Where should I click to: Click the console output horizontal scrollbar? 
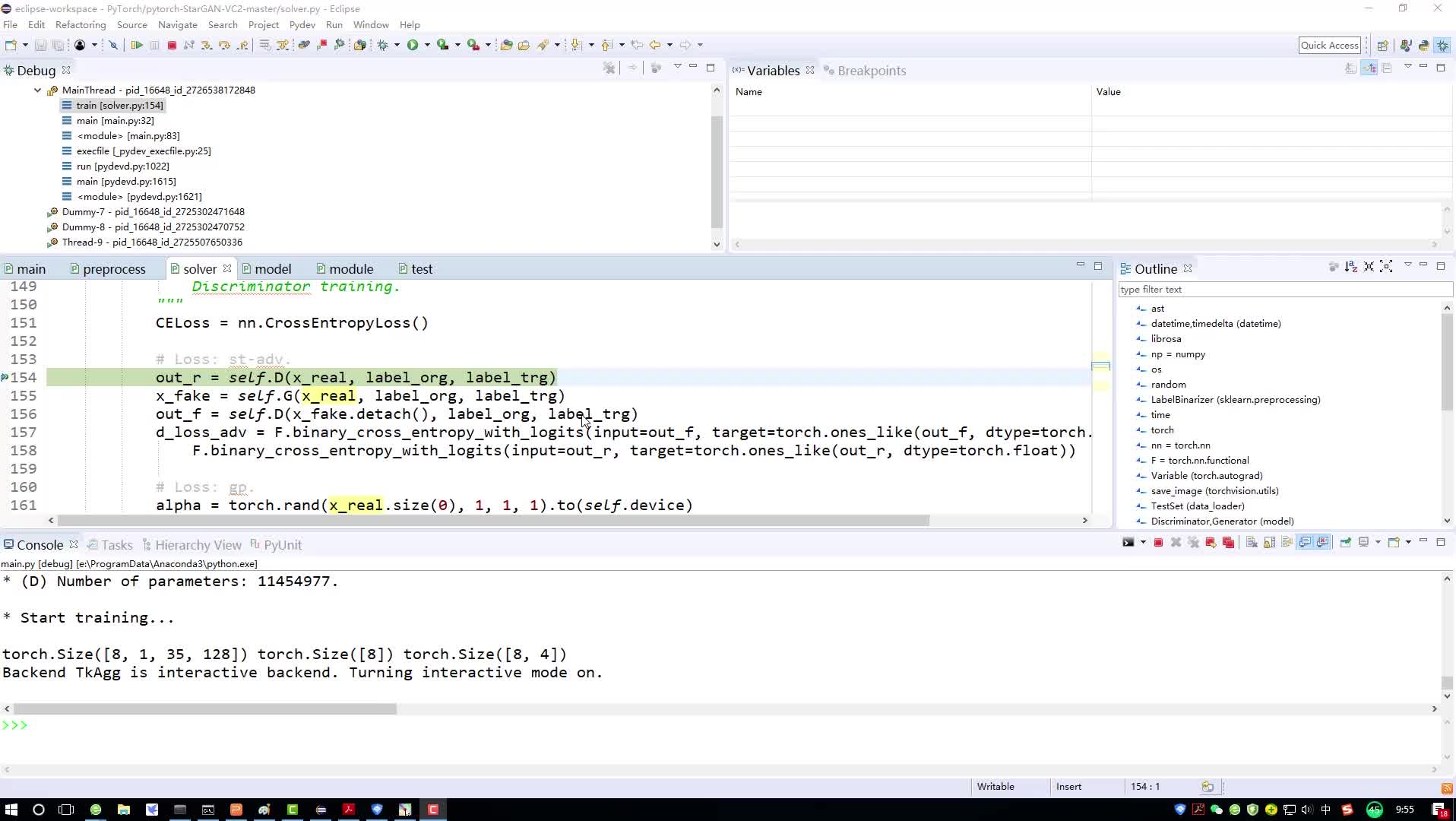204,708
